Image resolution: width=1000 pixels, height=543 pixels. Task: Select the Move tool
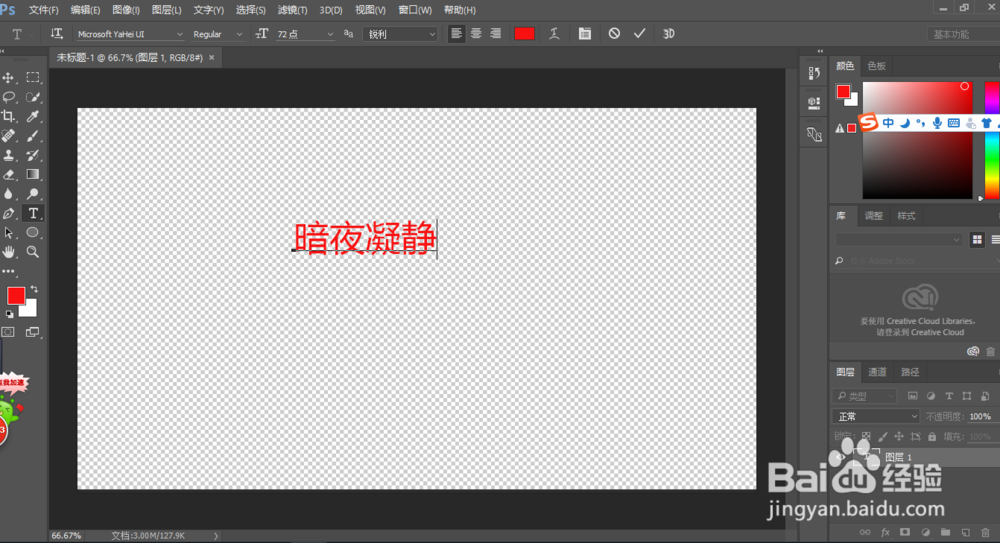(x=8, y=78)
